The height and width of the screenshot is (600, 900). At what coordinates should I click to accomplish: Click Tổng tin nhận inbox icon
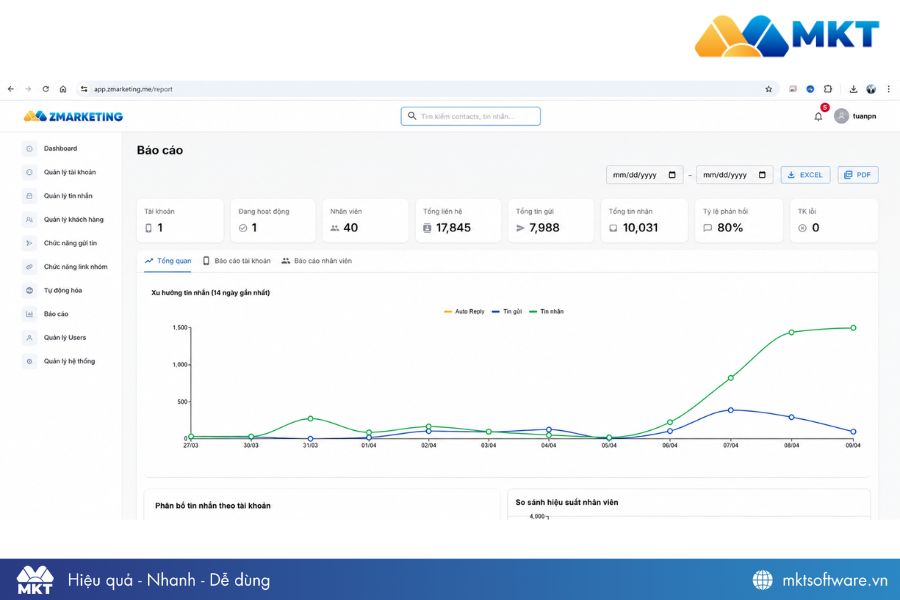point(613,228)
